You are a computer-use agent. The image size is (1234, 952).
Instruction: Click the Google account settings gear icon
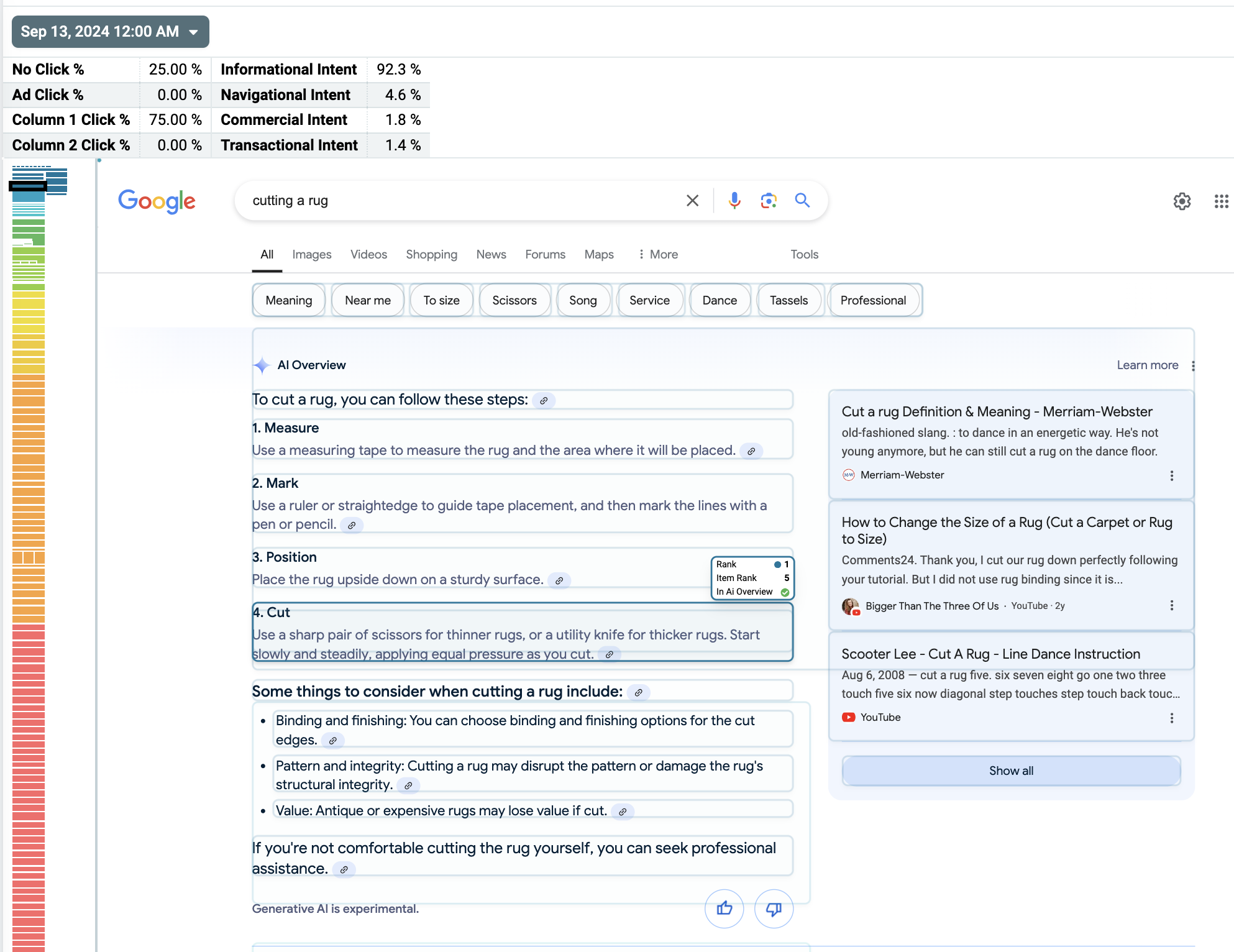[1182, 200]
